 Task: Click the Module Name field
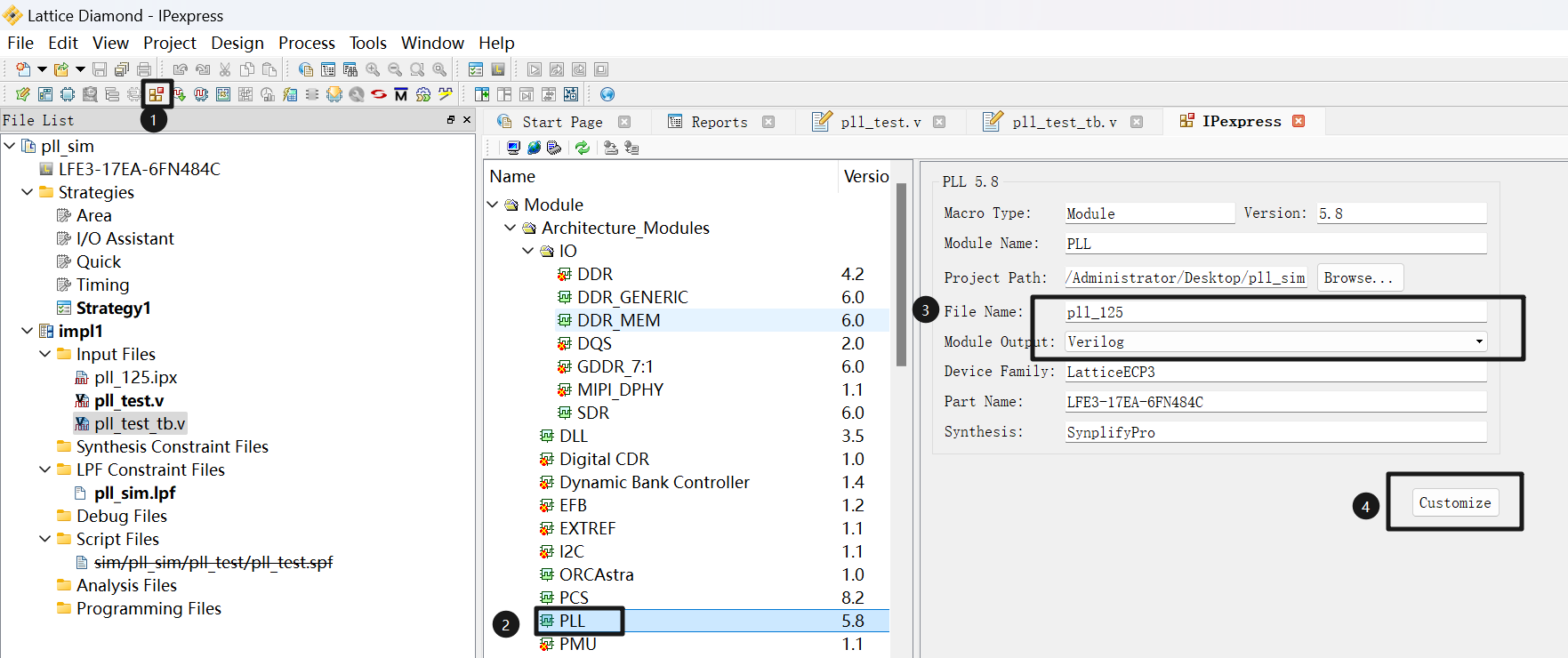[1276, 244]
